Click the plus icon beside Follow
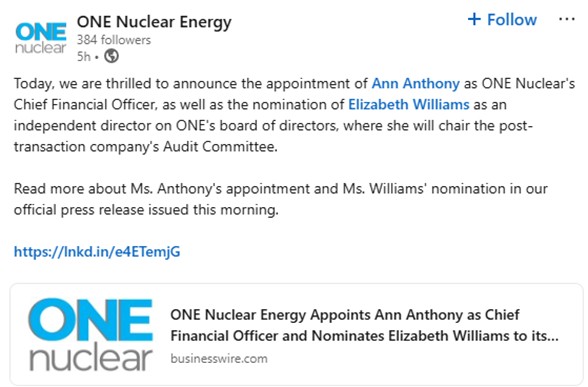 pyautogui.click(x=474, y=19)
